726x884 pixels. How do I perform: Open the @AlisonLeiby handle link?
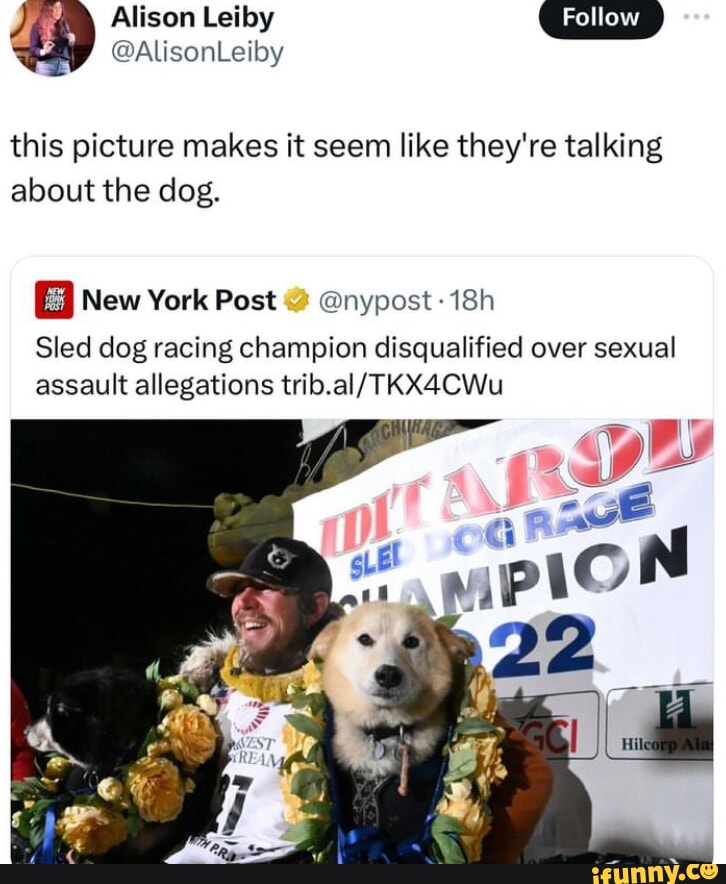(x=197, y=53)
